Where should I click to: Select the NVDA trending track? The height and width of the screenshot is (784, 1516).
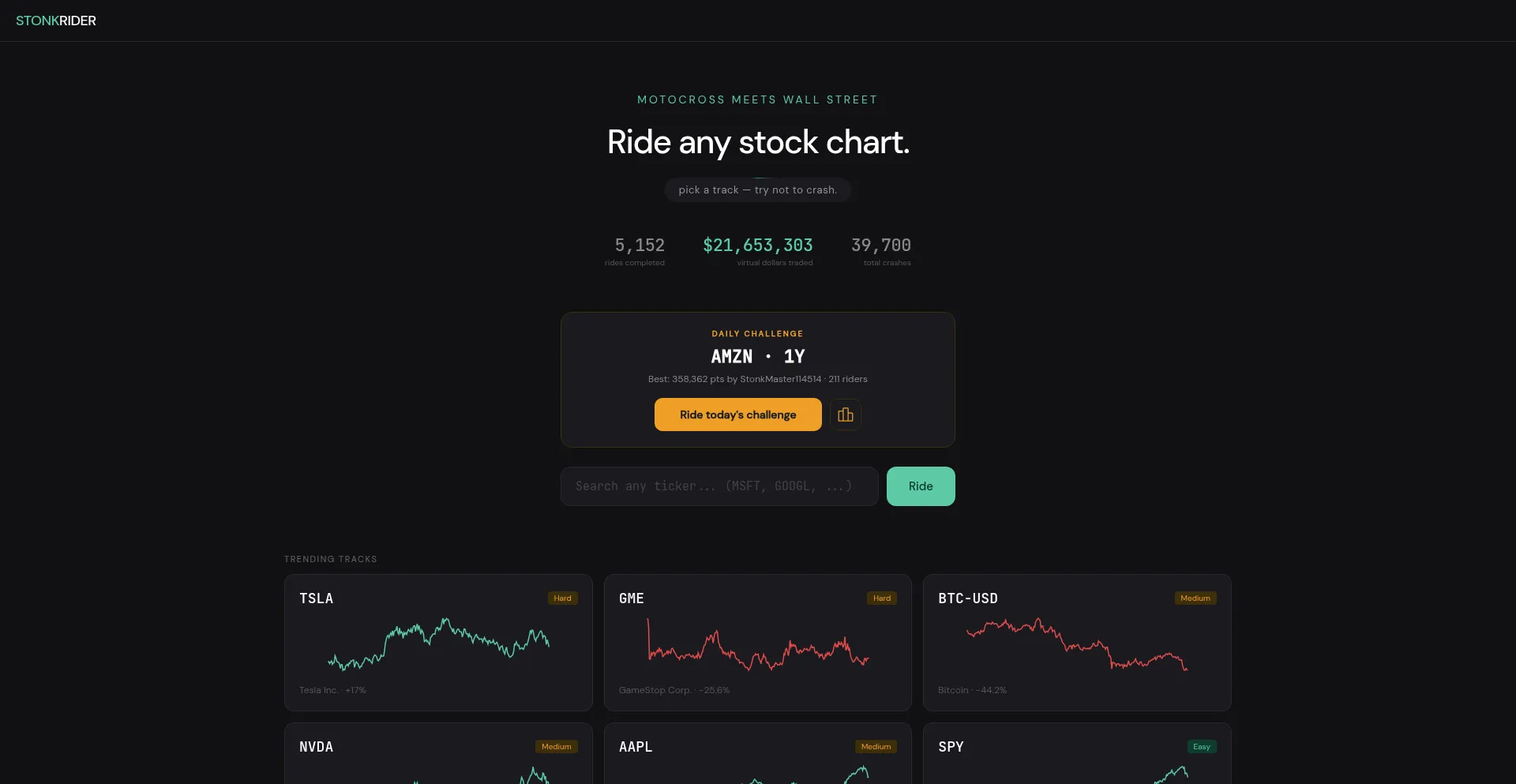pyautogui.click(x=438, y=754)
